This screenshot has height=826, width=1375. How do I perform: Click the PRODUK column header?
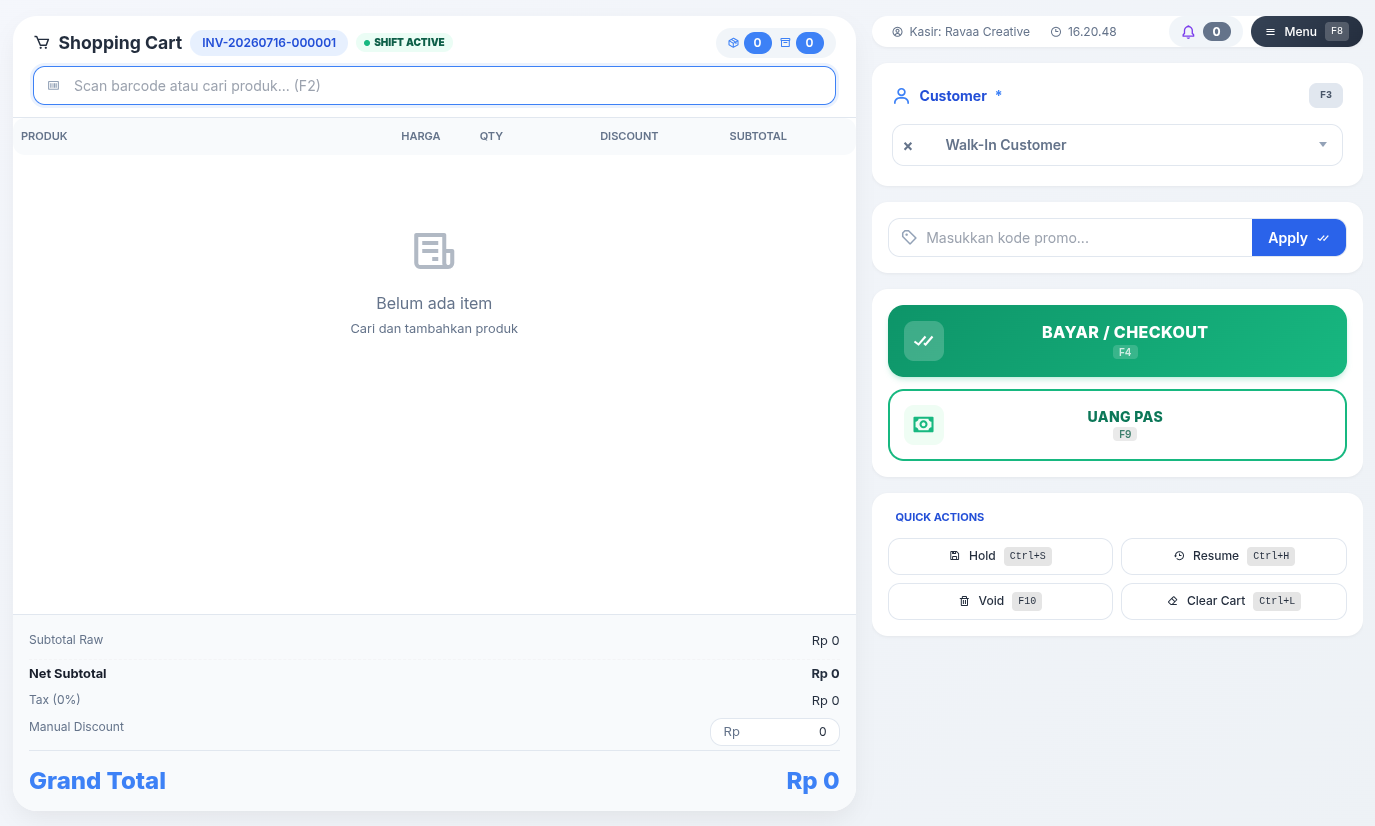(44, 136)
